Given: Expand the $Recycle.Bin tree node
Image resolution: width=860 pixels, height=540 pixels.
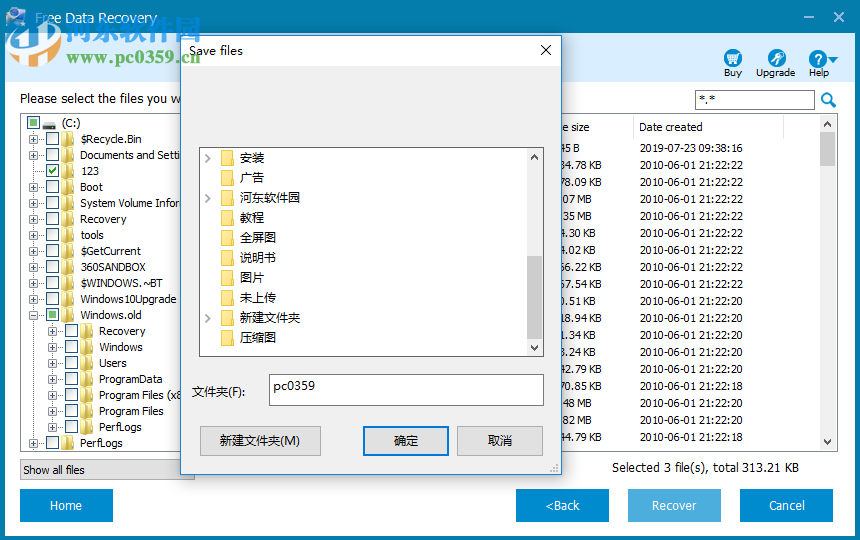Looking at the screenshot, I should pos(33,139).
